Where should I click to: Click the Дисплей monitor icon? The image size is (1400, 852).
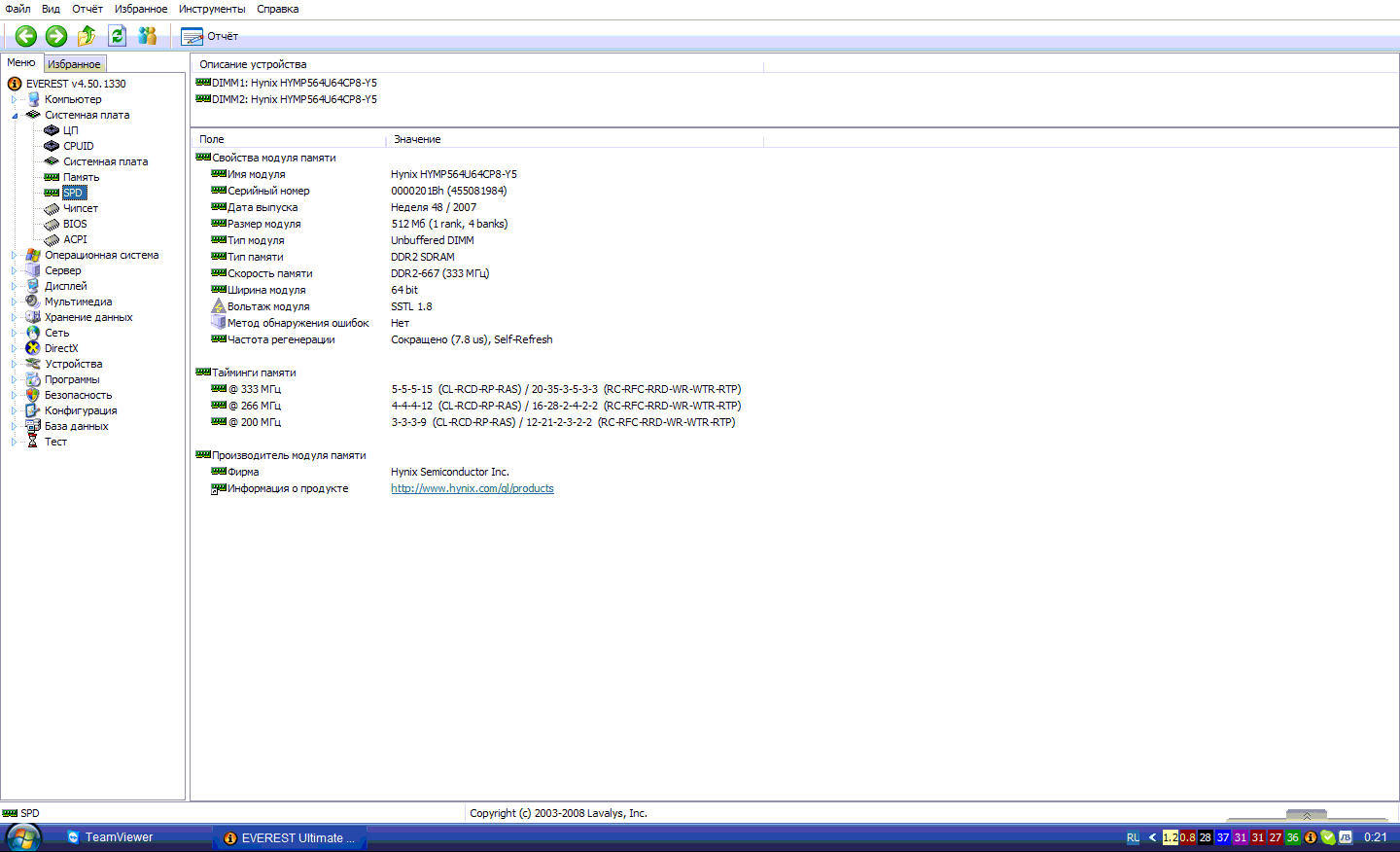click(33, 286)
